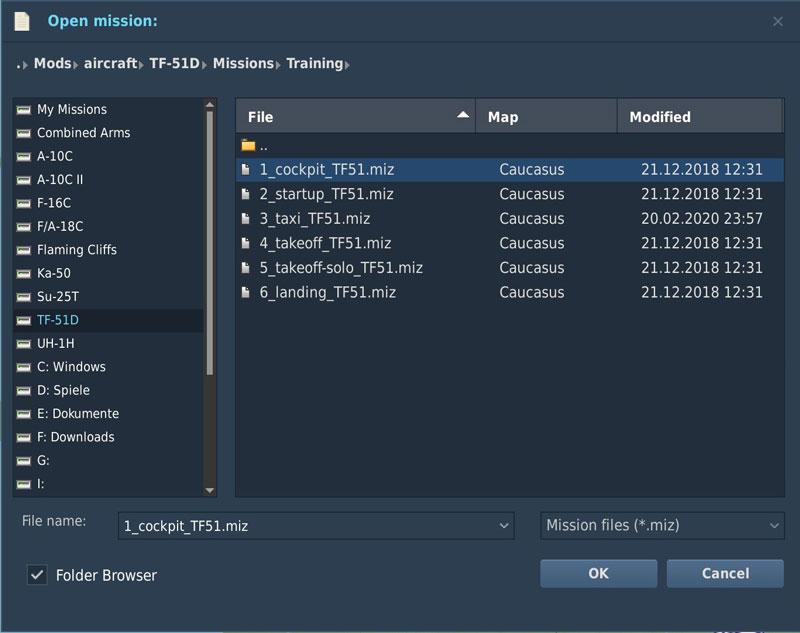This screenshot has width=800, height=633.
Task: Click the sort arrow in File column header
Action: pyautogui.click(x=463, y=115)
